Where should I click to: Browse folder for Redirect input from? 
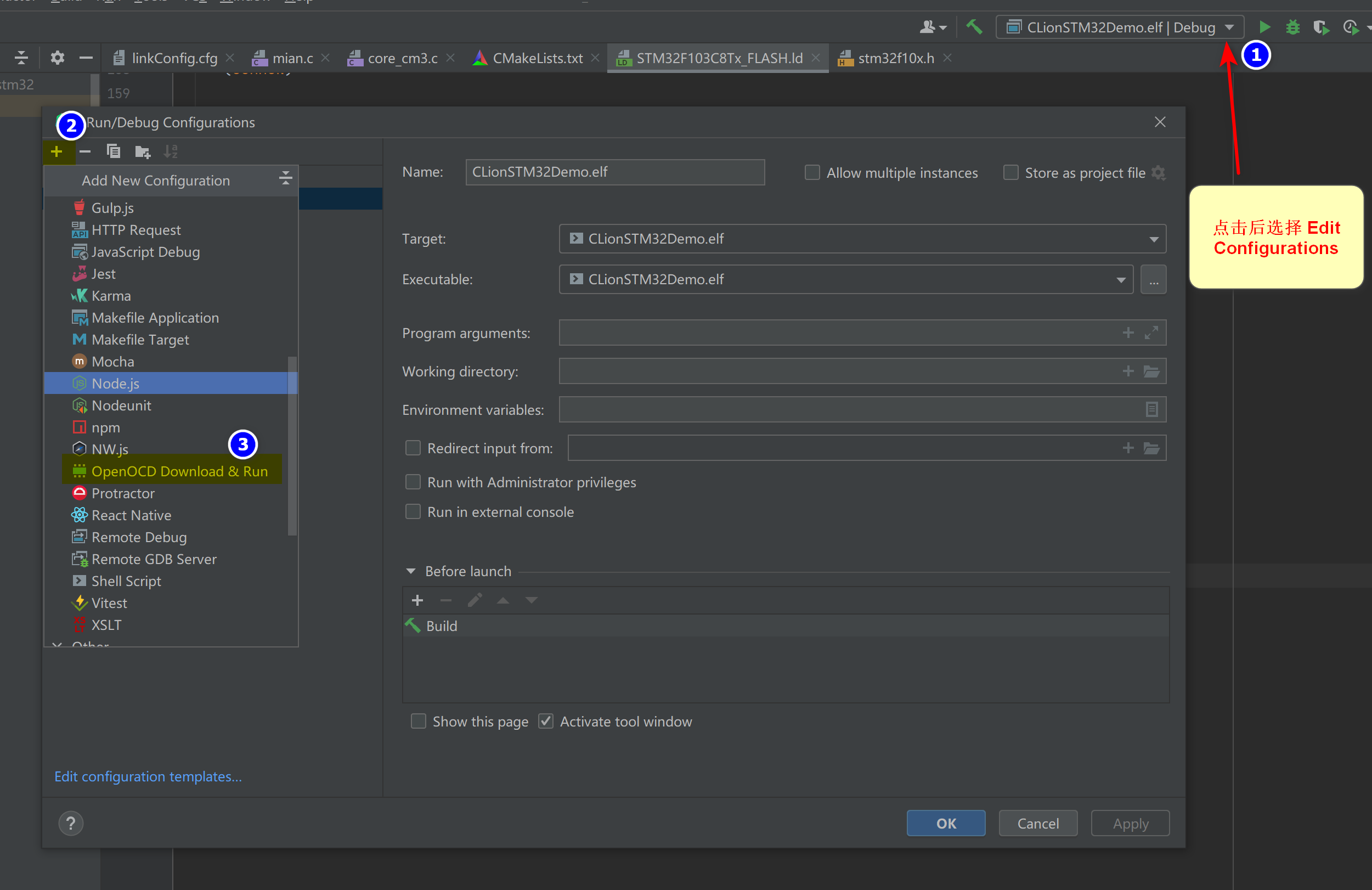[x=1151, y=448]
